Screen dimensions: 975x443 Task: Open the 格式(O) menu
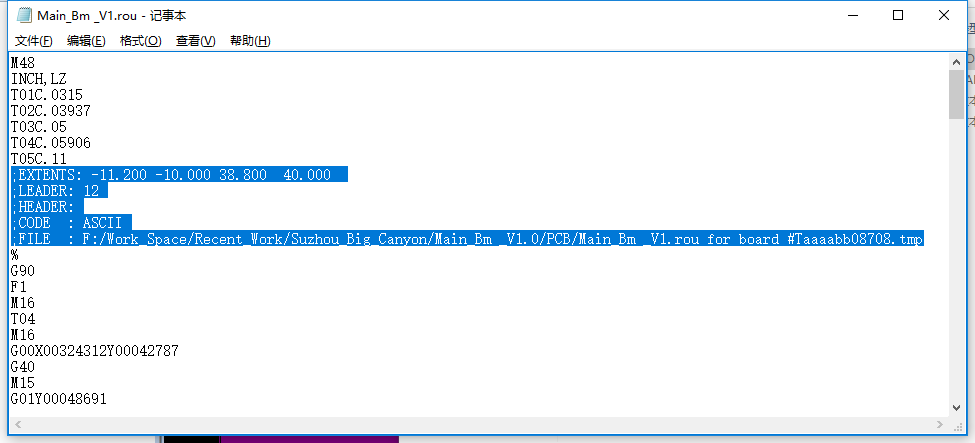140,41
